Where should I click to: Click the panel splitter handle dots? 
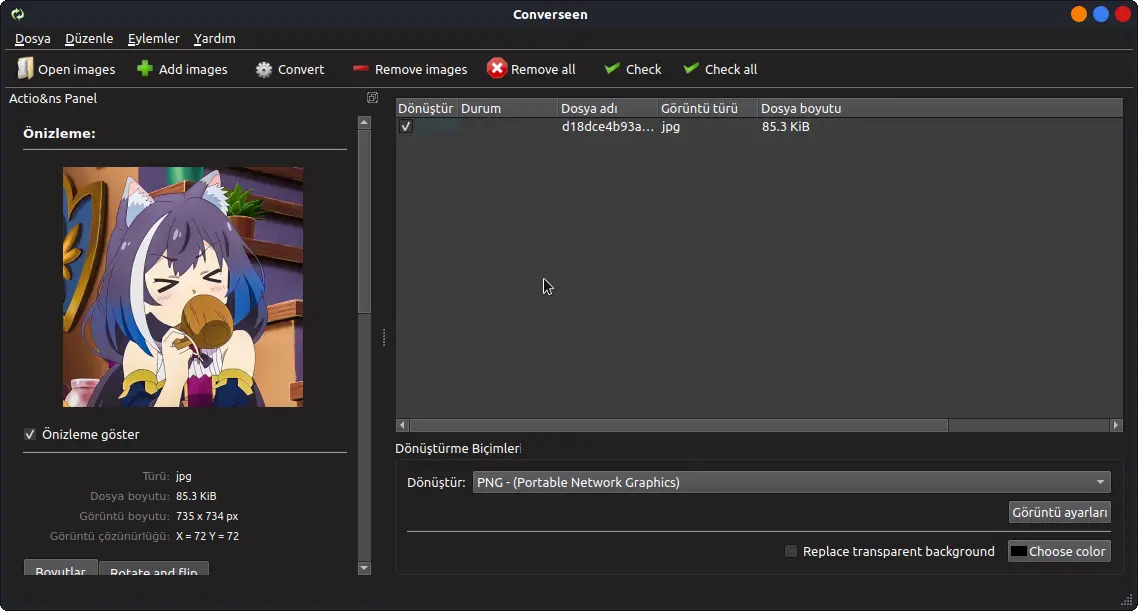click(x=384, y=337)
